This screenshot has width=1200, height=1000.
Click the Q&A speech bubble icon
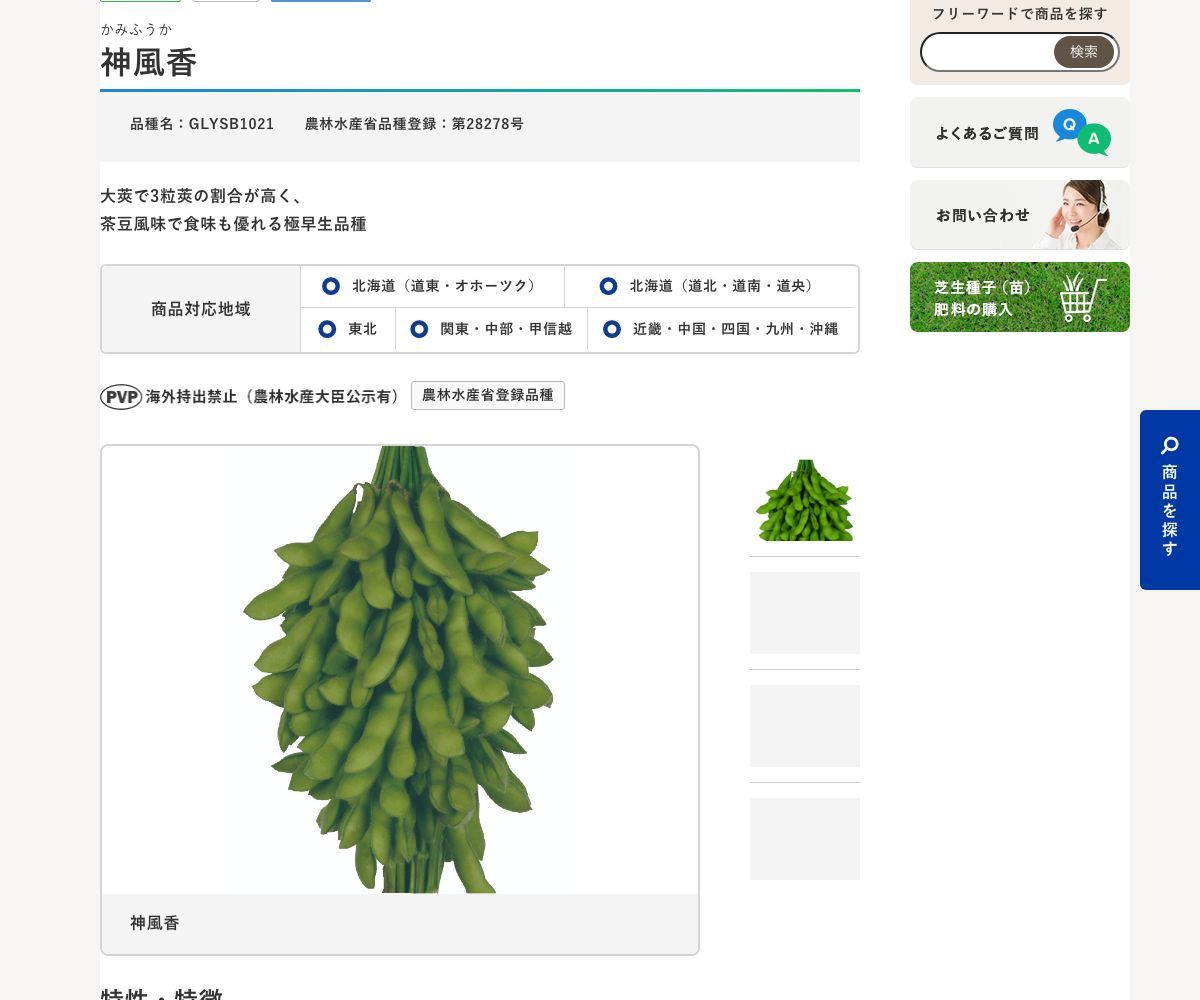(1082, 132)
